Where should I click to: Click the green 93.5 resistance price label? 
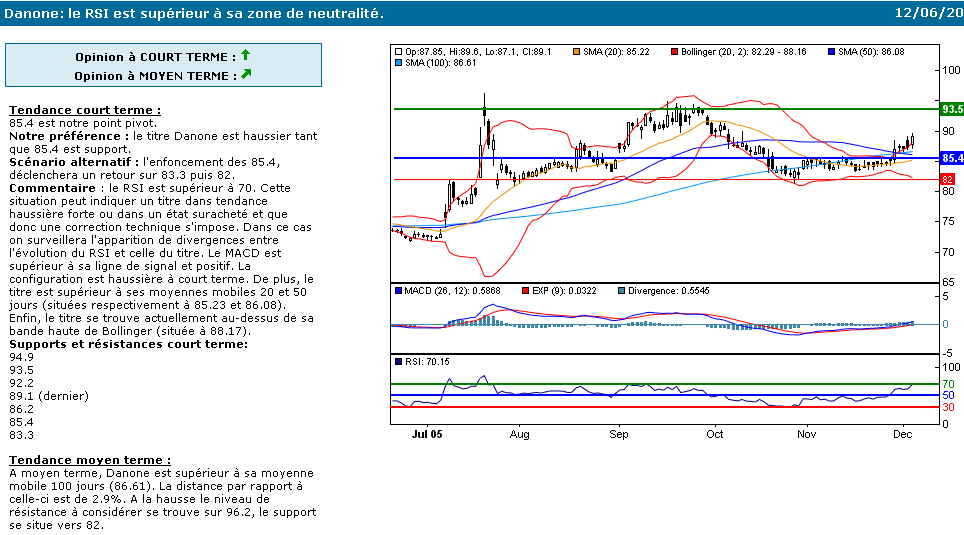click(952, 109)
